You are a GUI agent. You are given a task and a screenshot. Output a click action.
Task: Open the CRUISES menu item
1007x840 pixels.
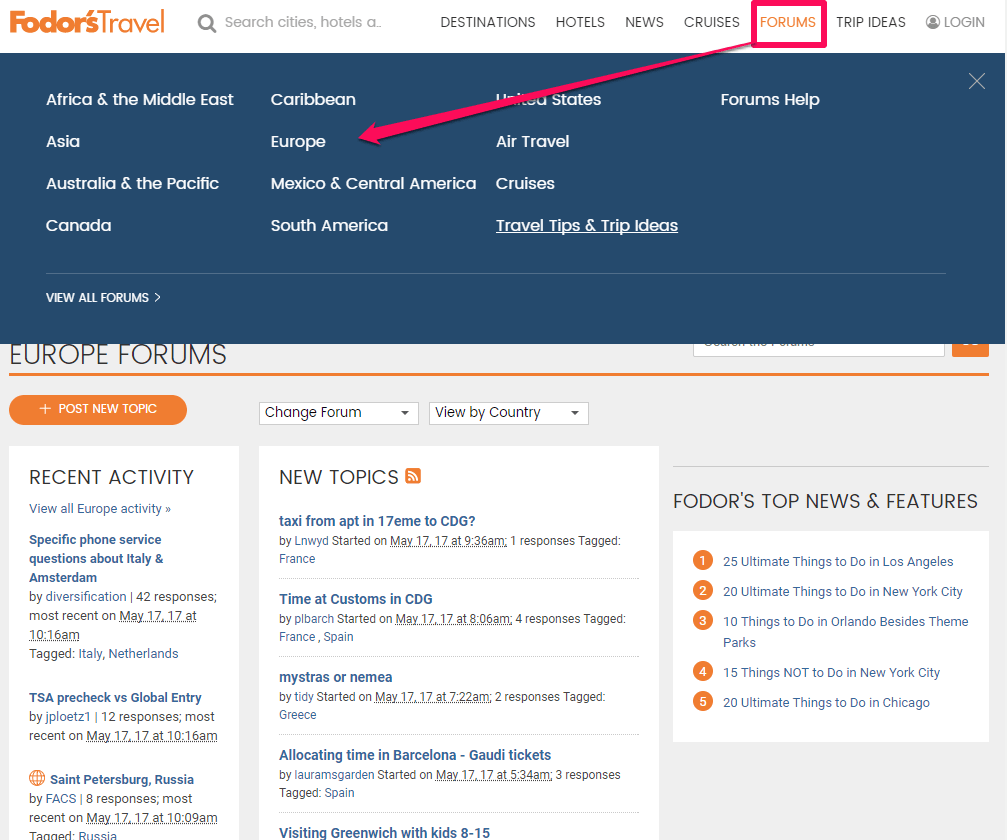[x=711, y=22]
